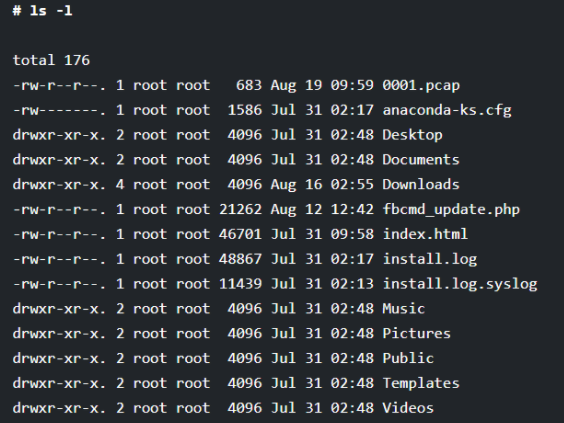The image size is (564, 423).
Task: Select the Downloads directory name
Action: click(421, 185)
